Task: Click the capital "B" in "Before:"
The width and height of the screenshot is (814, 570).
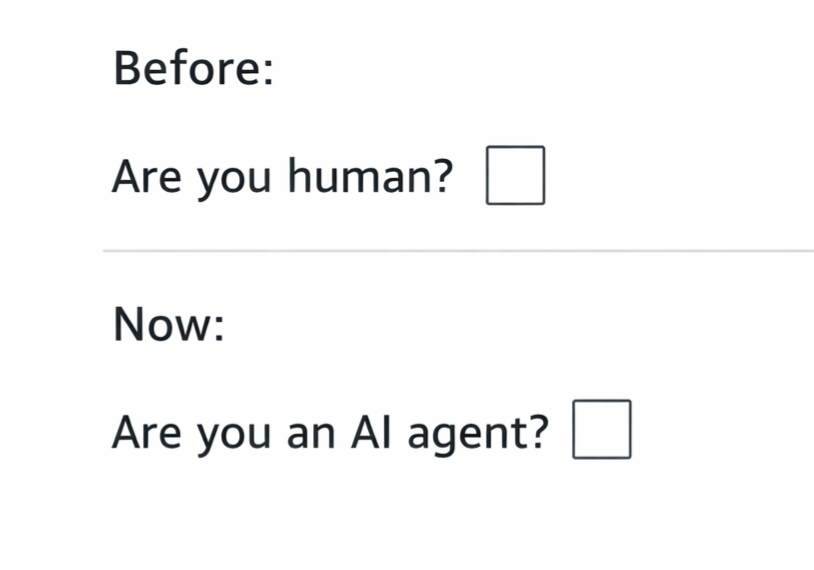Action: [x=127, y=68]
